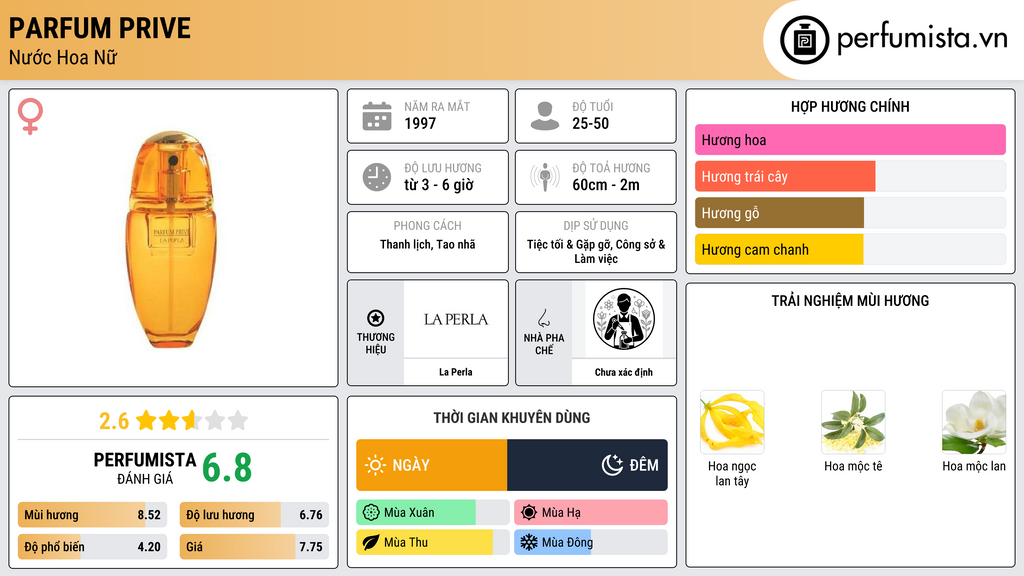Click the perfumer illustration portrait
Image resolution: width=1024 pixels, height=576 pixels.
tap(624, 319)
